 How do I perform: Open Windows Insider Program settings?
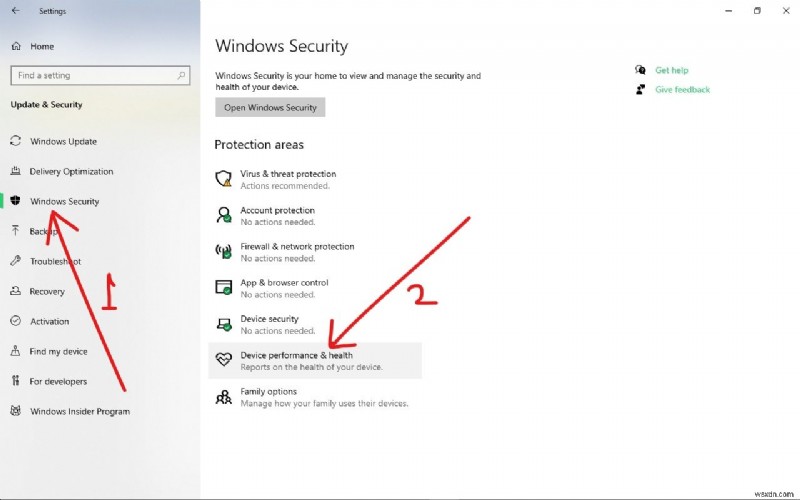click(x=79, y=411)
